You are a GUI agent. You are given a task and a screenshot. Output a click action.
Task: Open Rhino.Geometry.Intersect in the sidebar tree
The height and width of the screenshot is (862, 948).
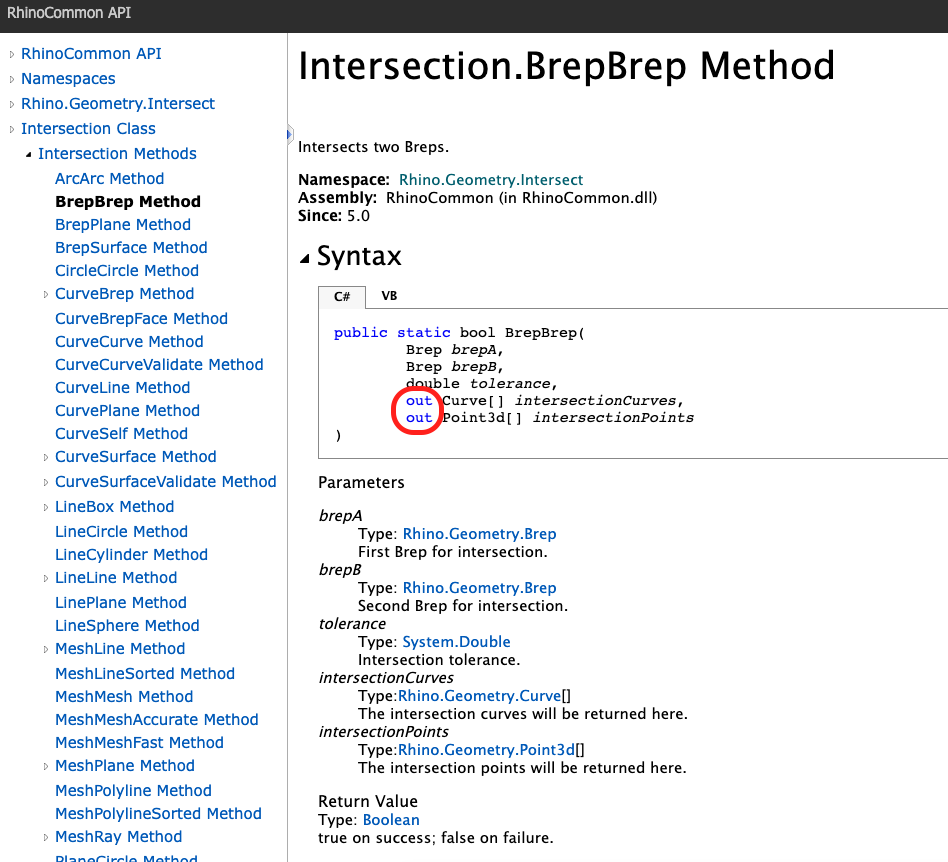point(118,104)
